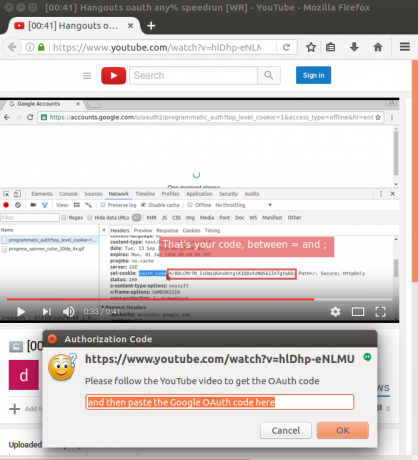This screenshot has height=460, width=418.
Task: Go to Firefox home page icon
Action: 378,47
